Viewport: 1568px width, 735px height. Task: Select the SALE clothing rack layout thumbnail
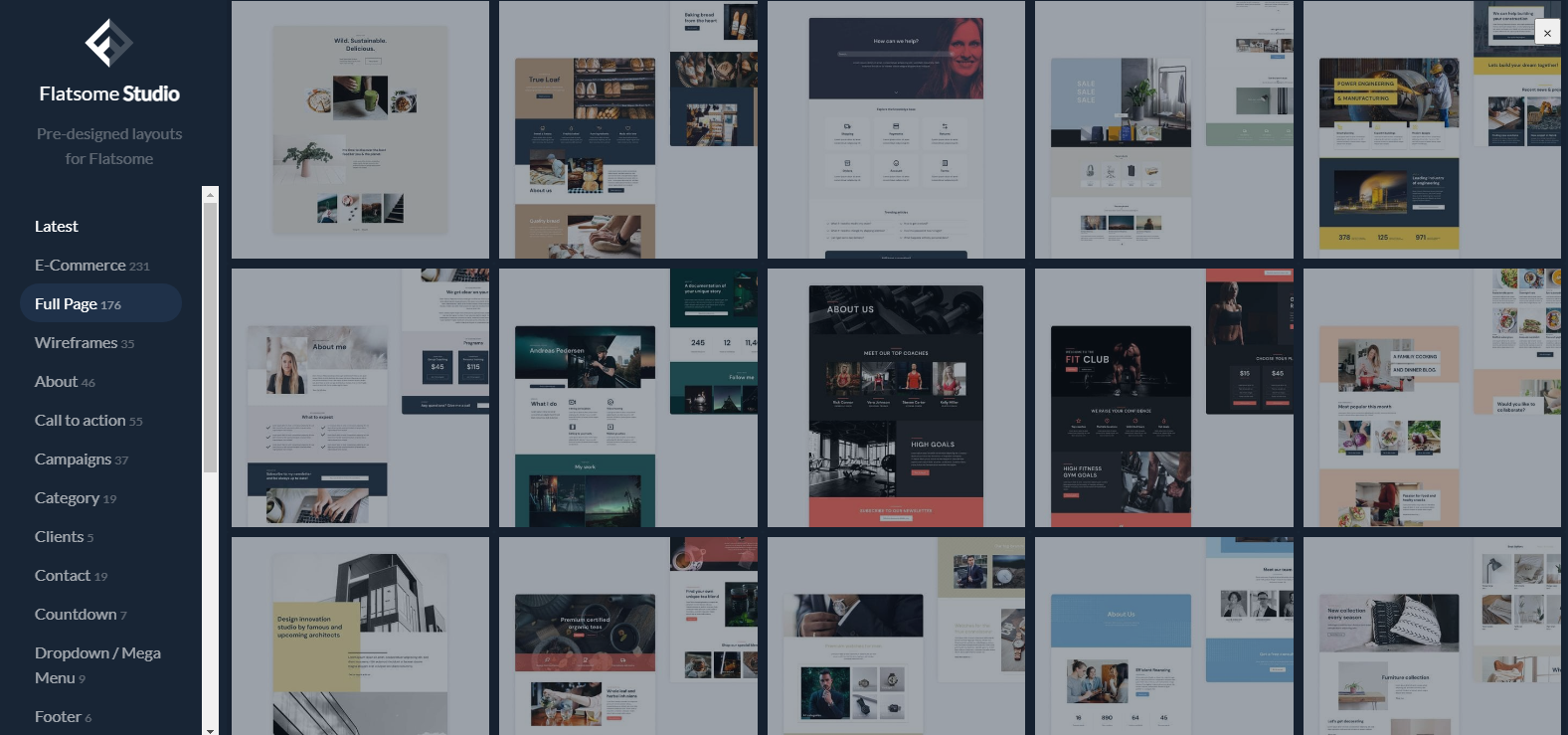[1164, 129]
